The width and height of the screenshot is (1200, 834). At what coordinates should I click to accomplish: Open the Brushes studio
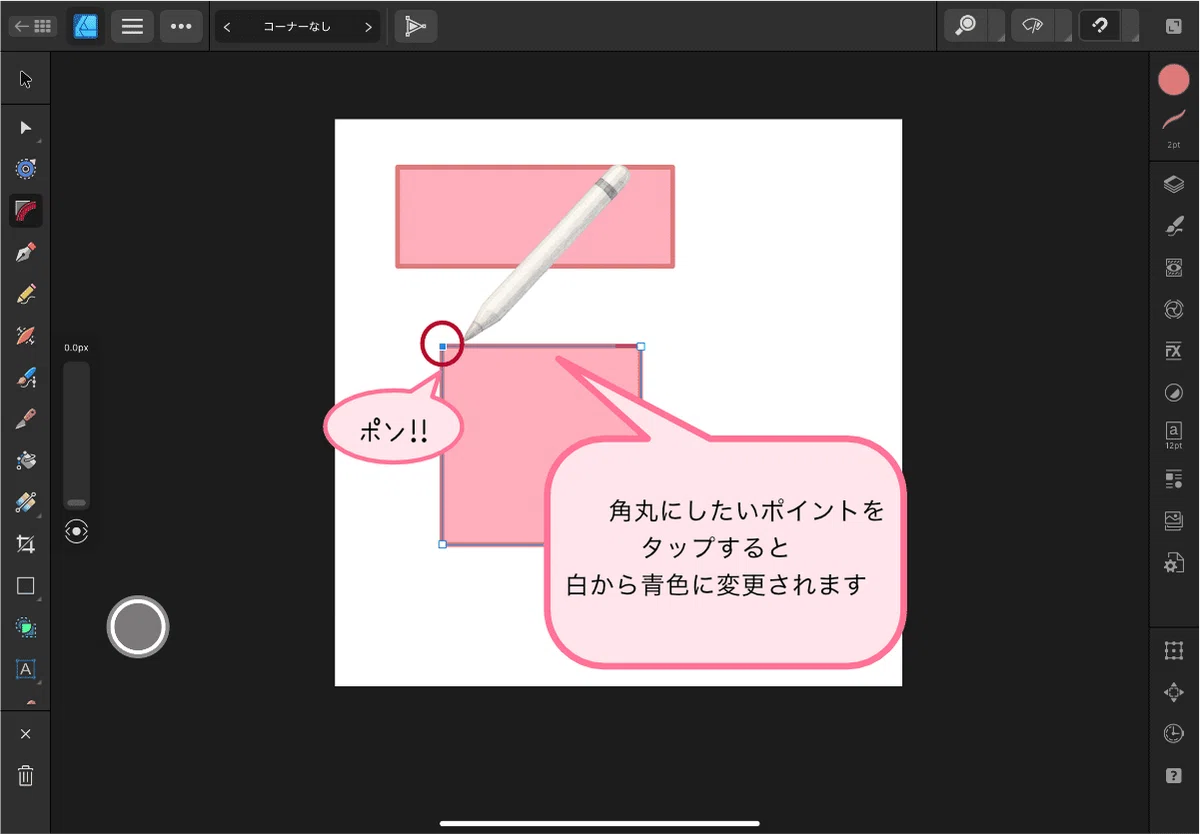pos(1174,227)
